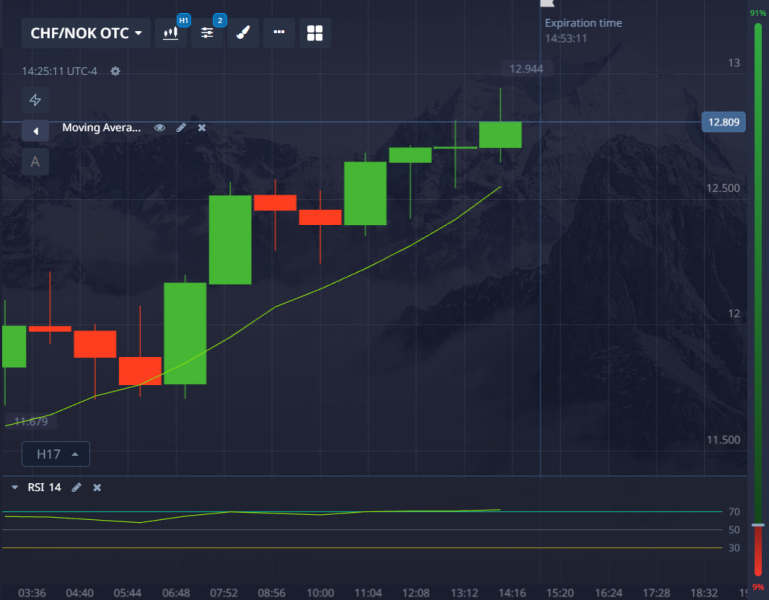Viewport: 769px width, 600px height.
Task: Open the CHF/NOK OTC asset selector
Action: click(86, 33)
